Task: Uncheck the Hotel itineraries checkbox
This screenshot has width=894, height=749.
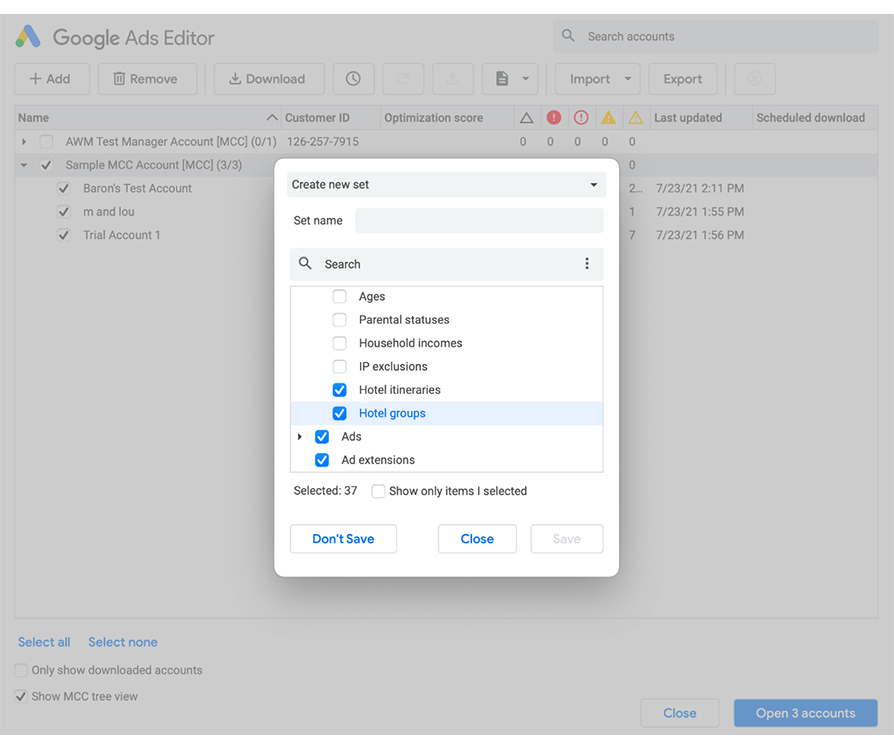Action: [x=339, y=390]
